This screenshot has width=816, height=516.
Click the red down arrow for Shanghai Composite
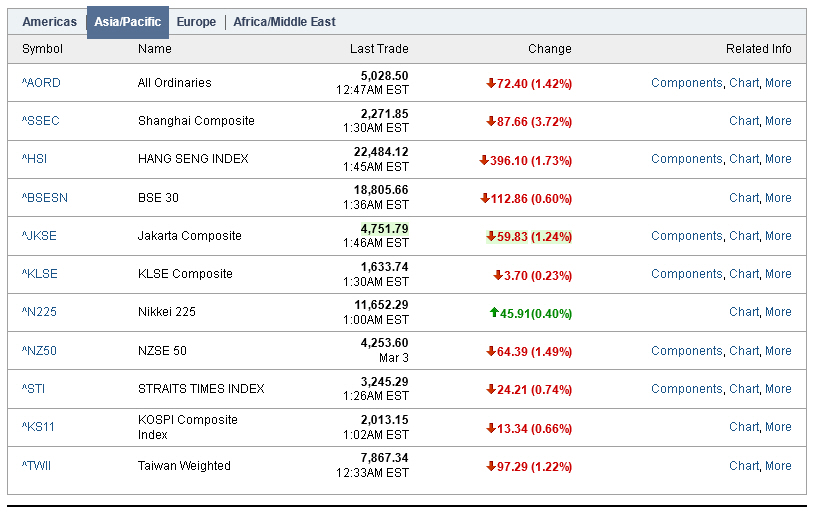click(x=491, y=121)
